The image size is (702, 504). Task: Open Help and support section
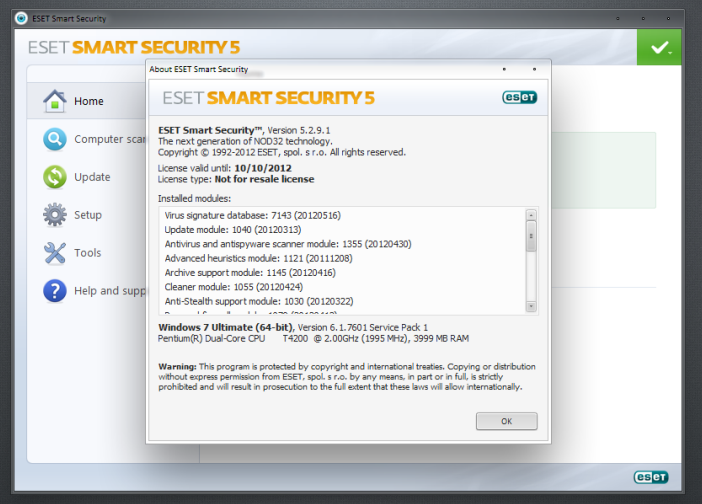(110, 291)
